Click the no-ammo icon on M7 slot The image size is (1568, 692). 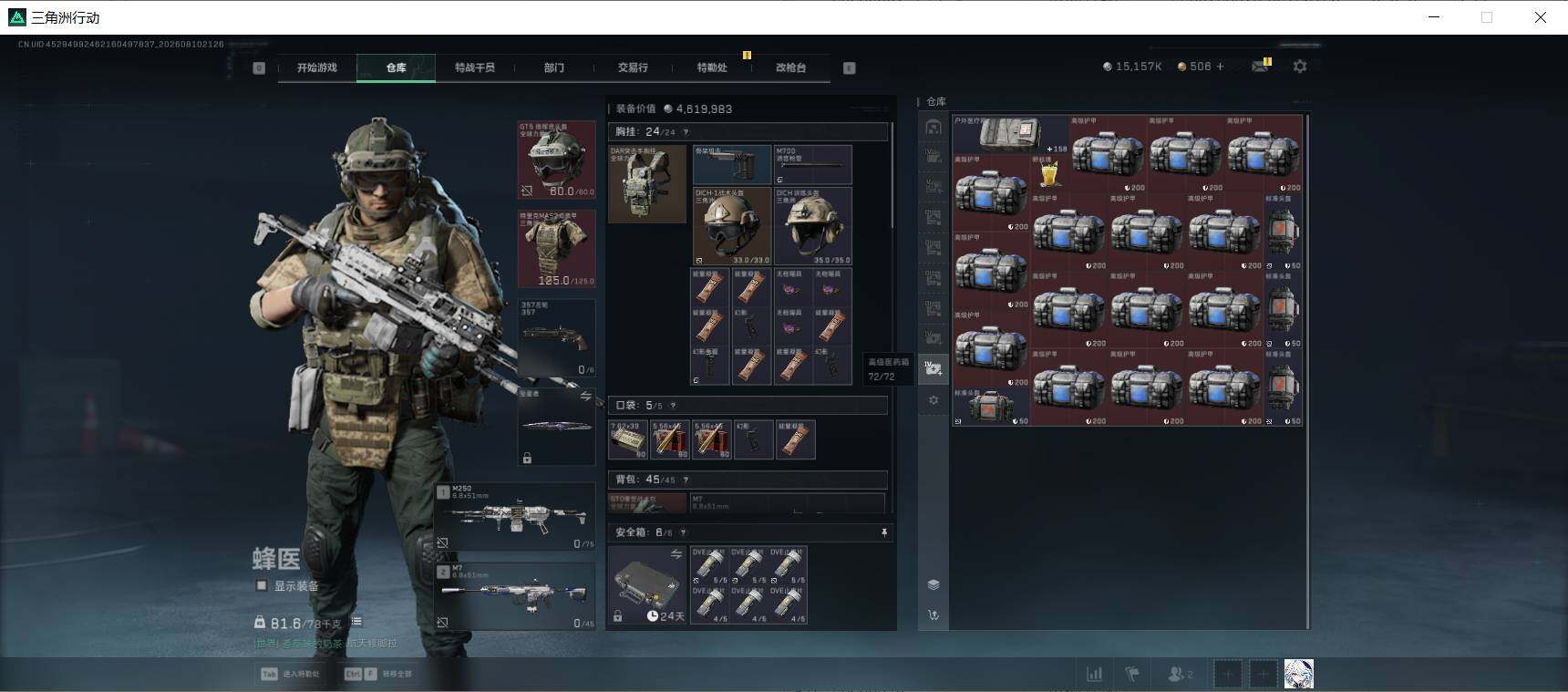click(x=443, y=623)
